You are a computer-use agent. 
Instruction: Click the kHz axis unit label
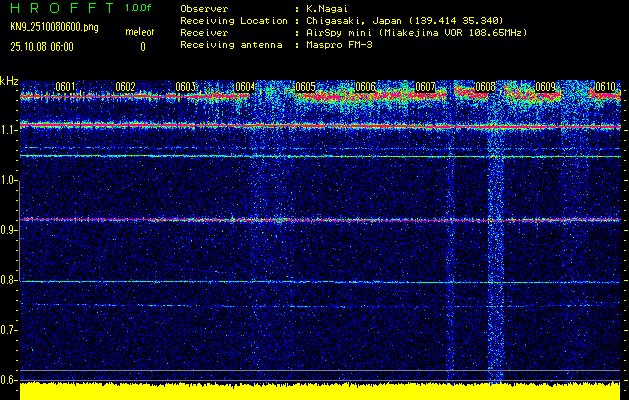10,80
